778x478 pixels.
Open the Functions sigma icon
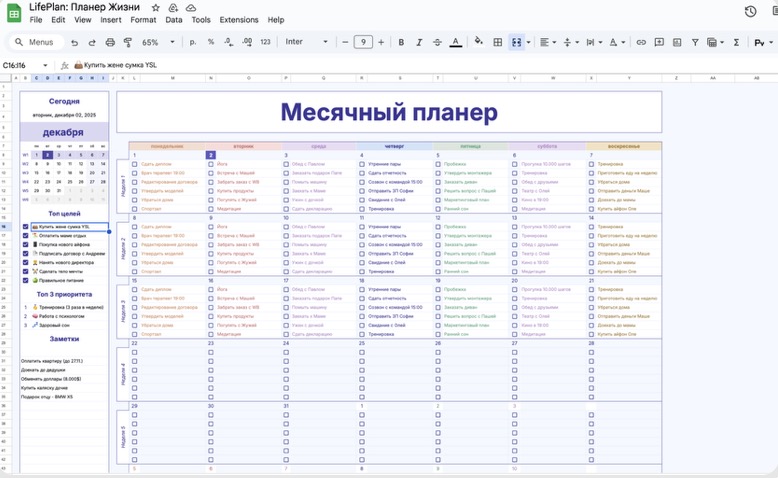[x=736, y=43]
